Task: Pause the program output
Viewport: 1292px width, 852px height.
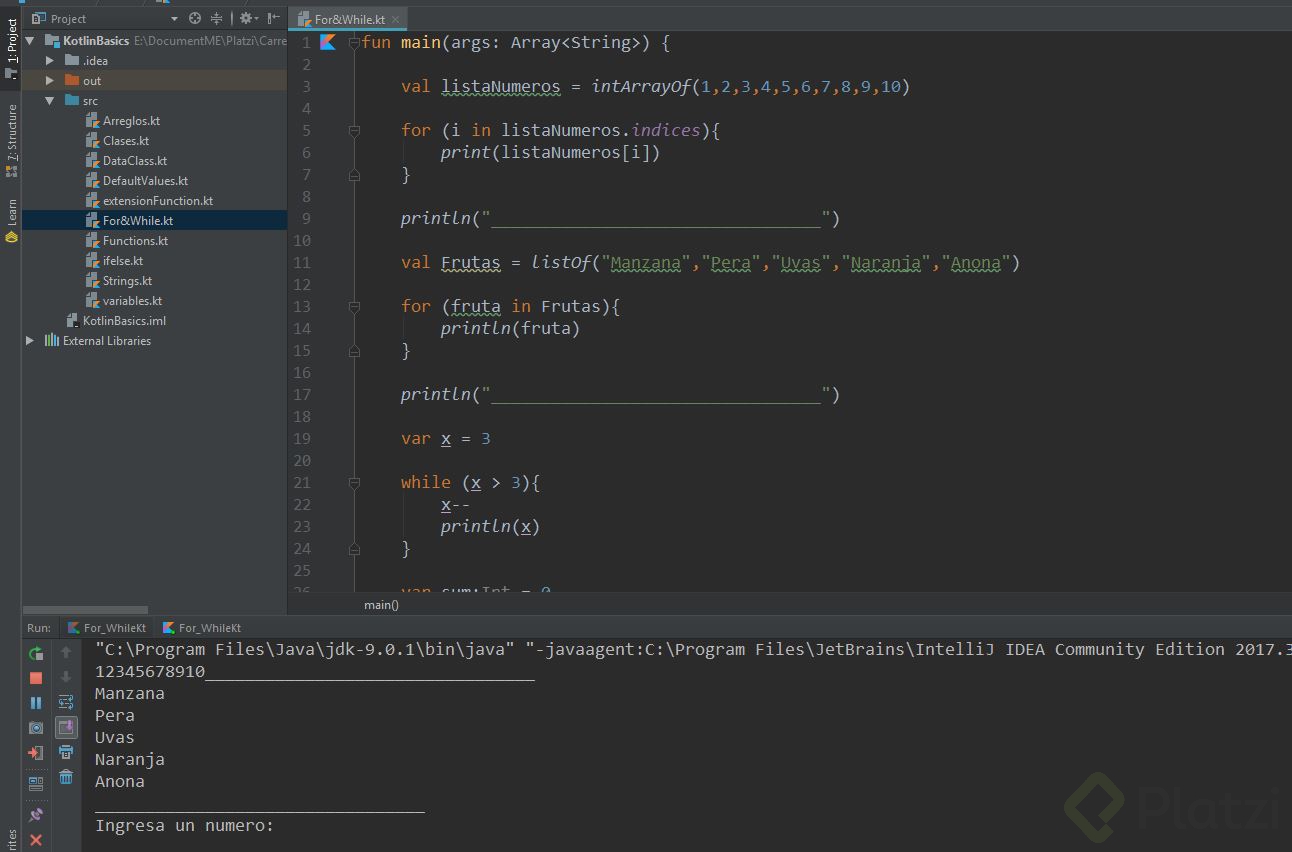Action: click(36, 703)
